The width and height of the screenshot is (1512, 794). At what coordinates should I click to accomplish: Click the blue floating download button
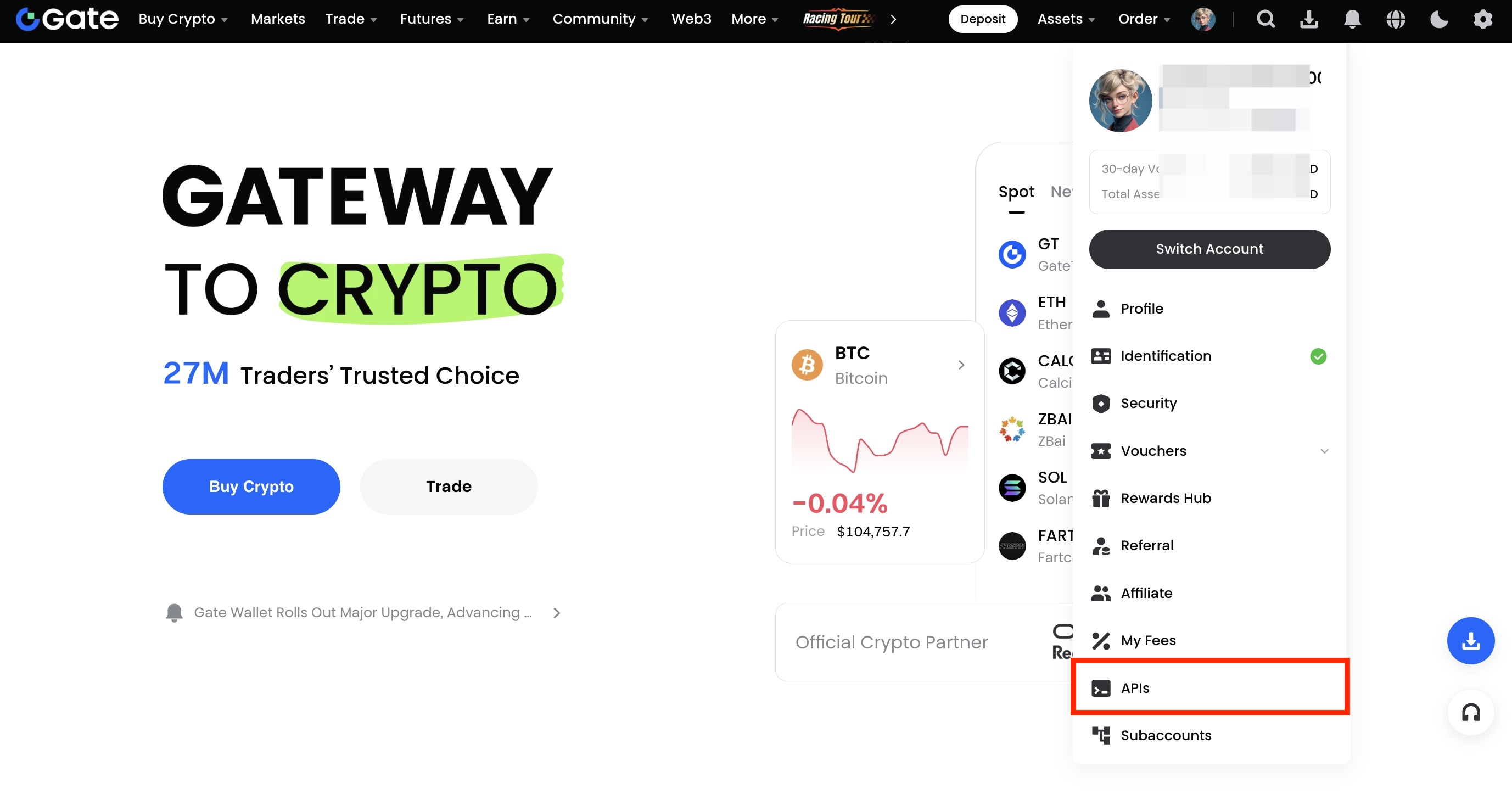(1470, 640)
